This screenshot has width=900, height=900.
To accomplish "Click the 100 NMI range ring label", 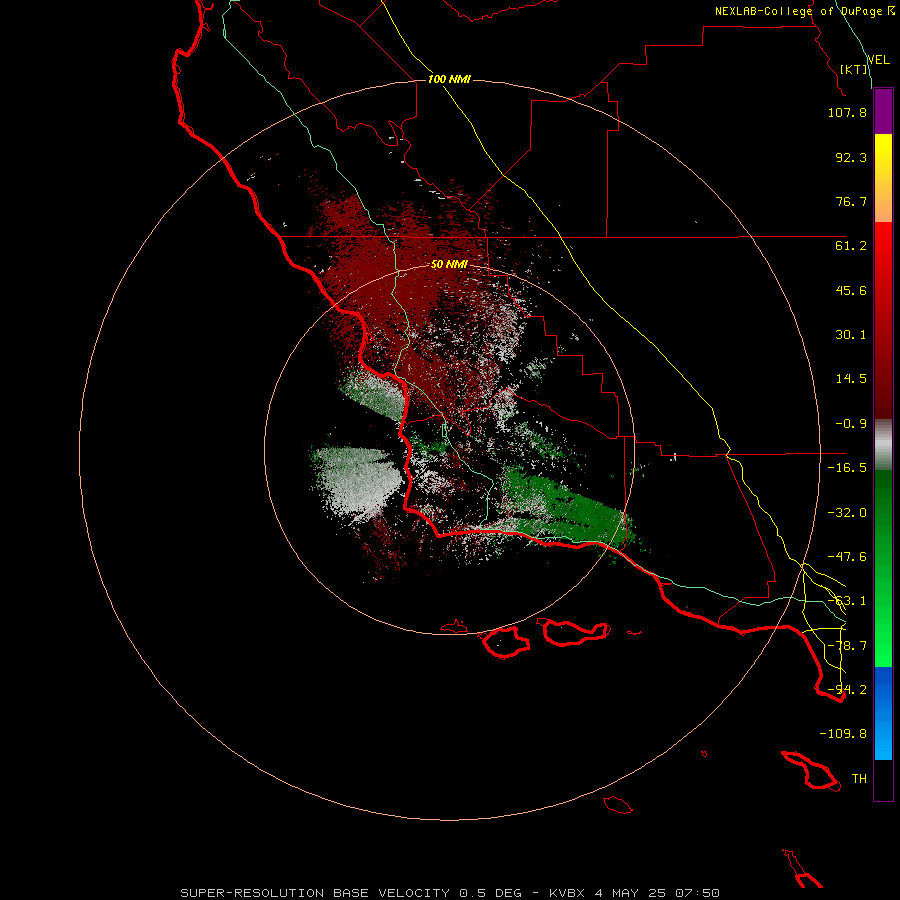I will point(449,79).
